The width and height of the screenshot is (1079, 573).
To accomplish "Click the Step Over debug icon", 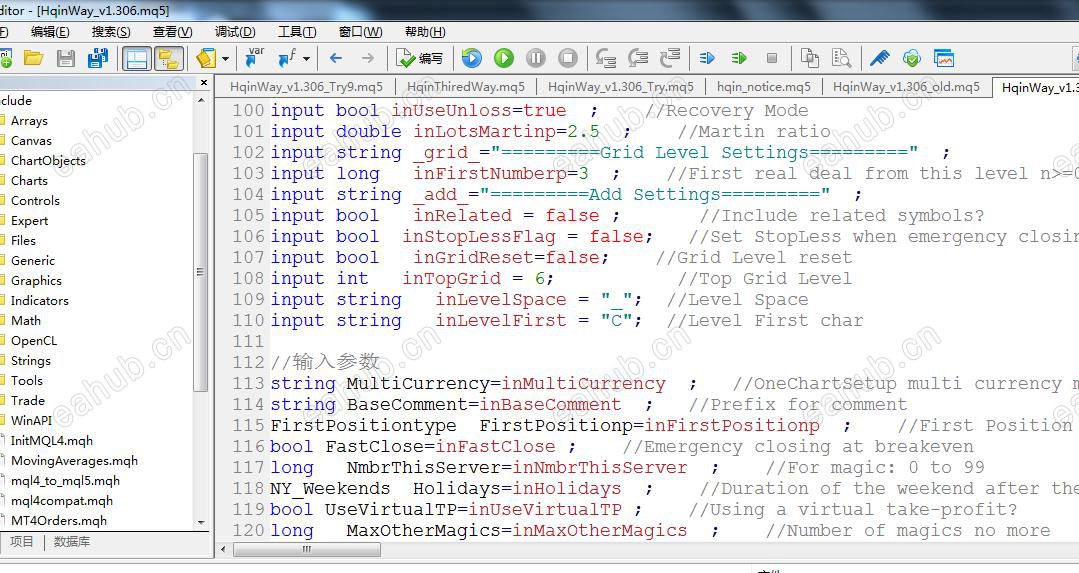I will coord(638,58).
